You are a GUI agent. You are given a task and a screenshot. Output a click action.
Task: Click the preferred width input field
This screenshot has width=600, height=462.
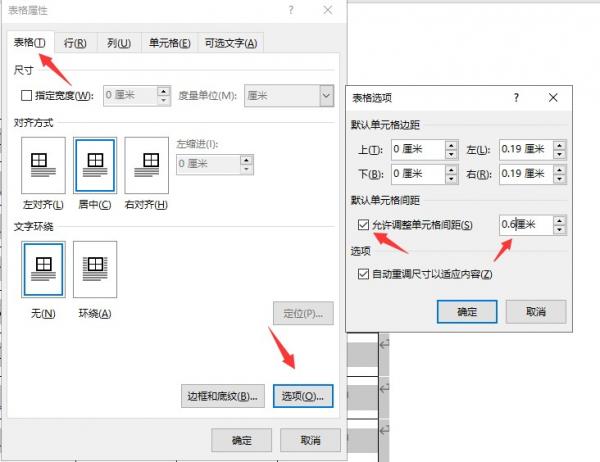(130, 95)
